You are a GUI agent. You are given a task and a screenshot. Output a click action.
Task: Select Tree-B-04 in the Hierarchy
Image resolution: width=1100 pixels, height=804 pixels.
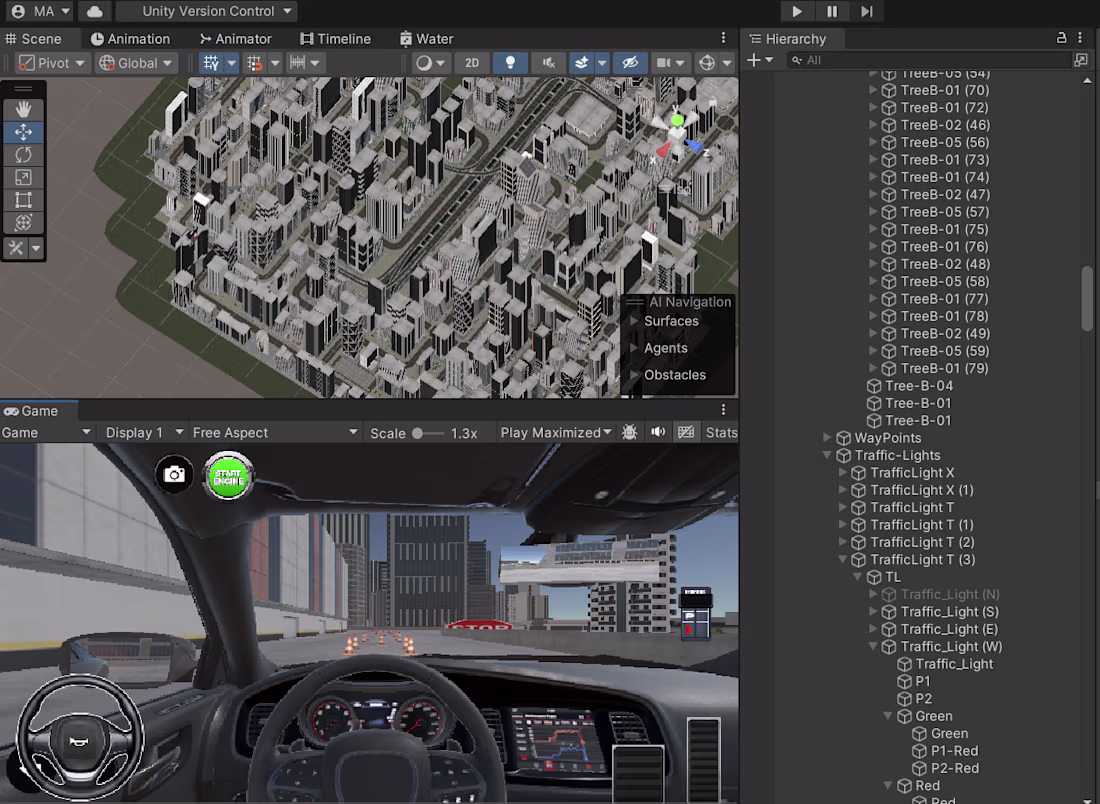[919, 385]
